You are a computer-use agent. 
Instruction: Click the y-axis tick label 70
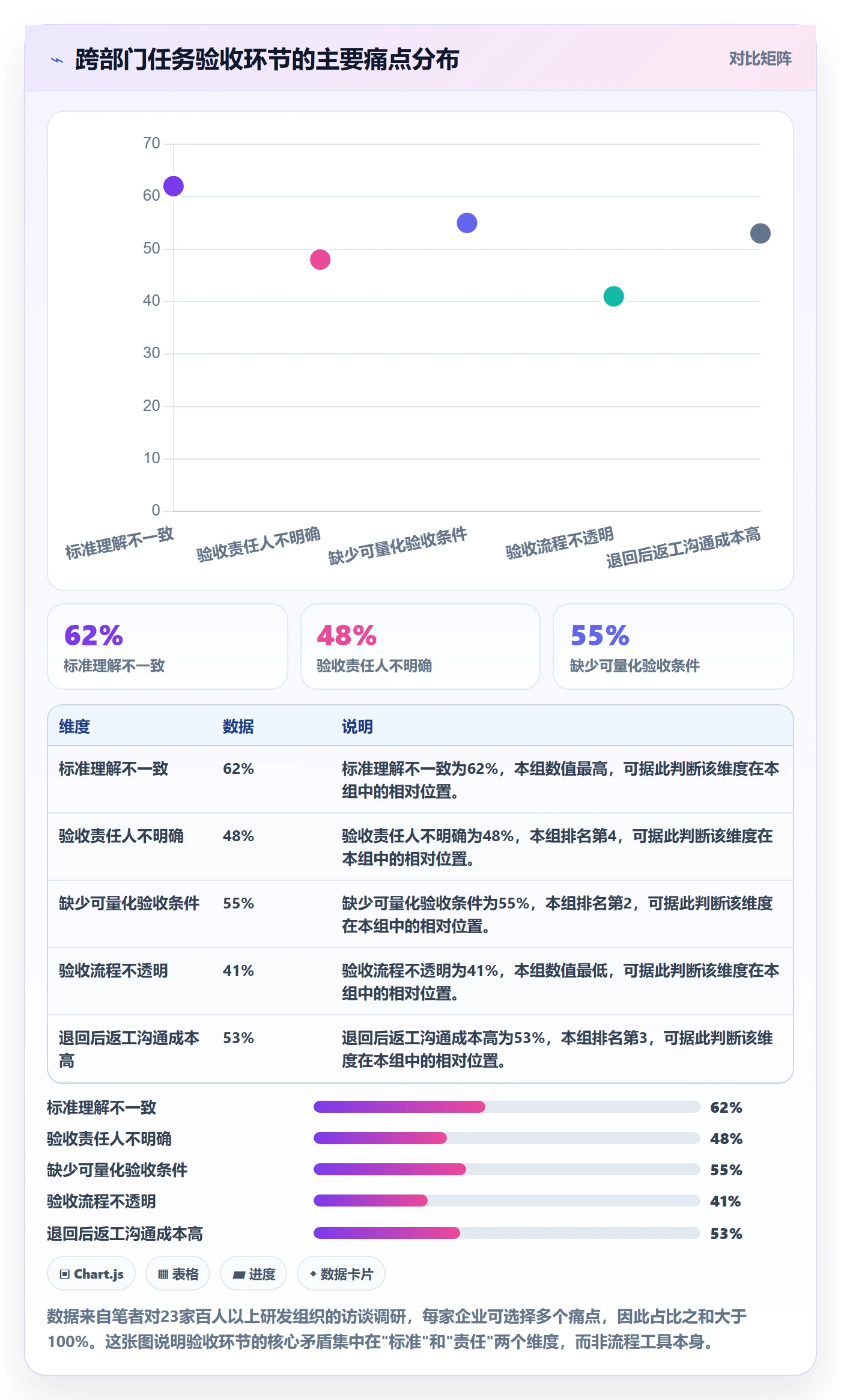[x=151, y=143]
